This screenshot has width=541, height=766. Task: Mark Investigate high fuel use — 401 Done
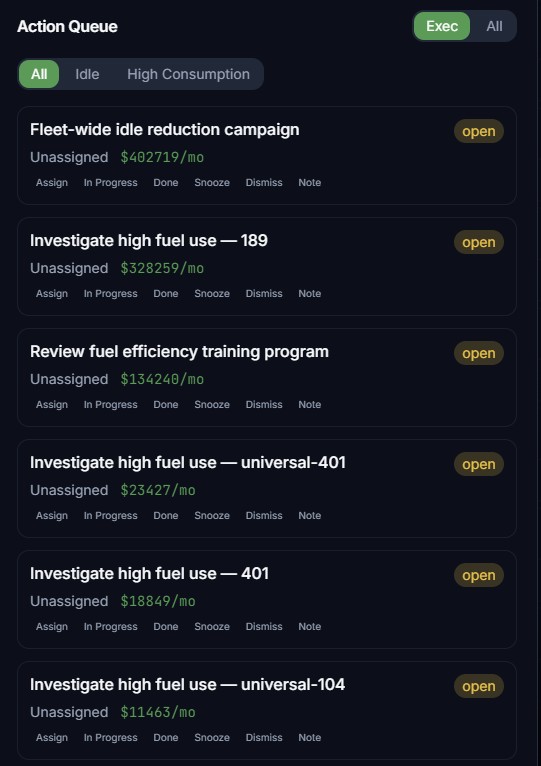point(166,626)
